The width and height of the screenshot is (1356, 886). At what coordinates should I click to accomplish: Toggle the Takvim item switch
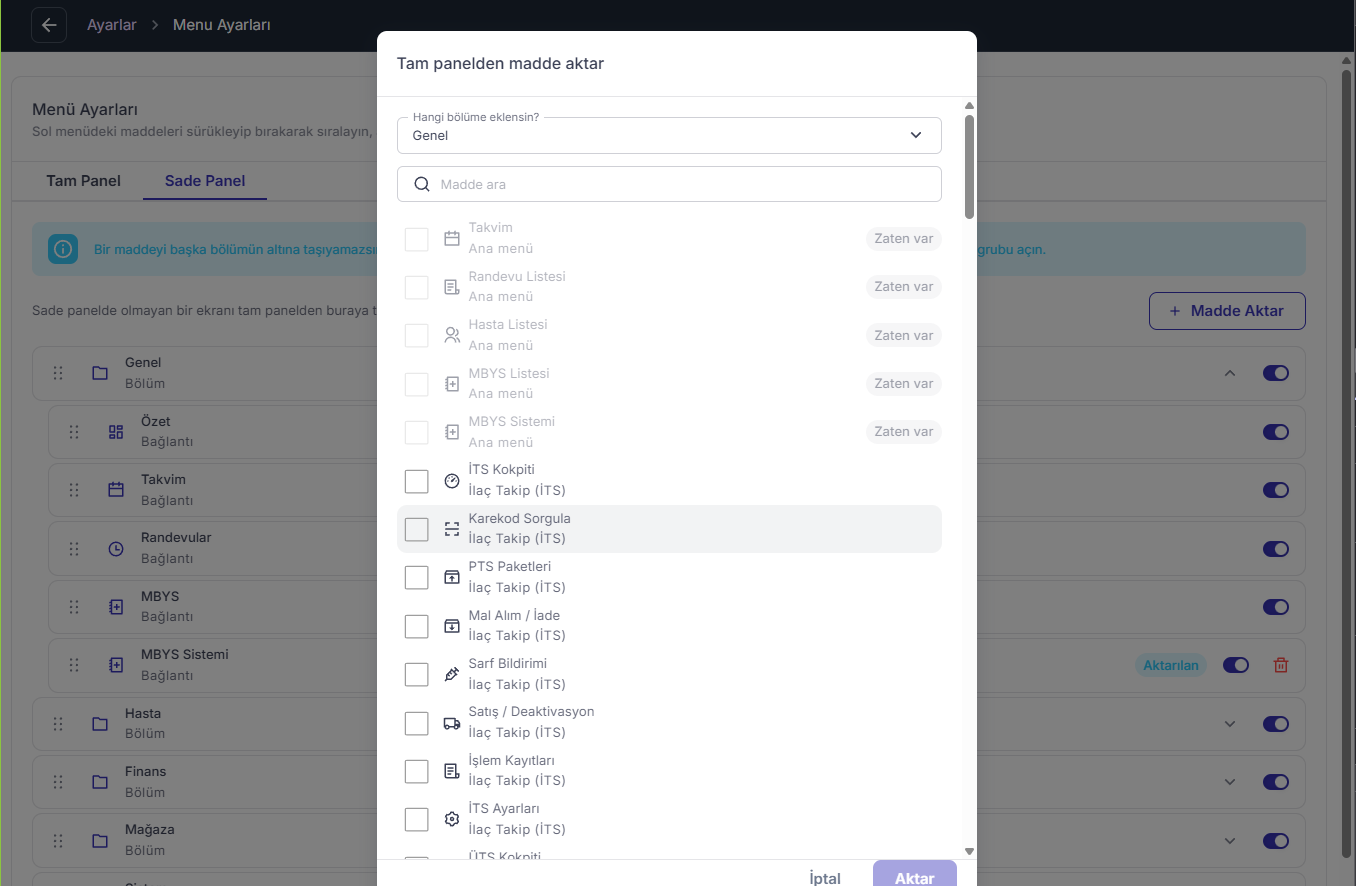point(1276,490)
